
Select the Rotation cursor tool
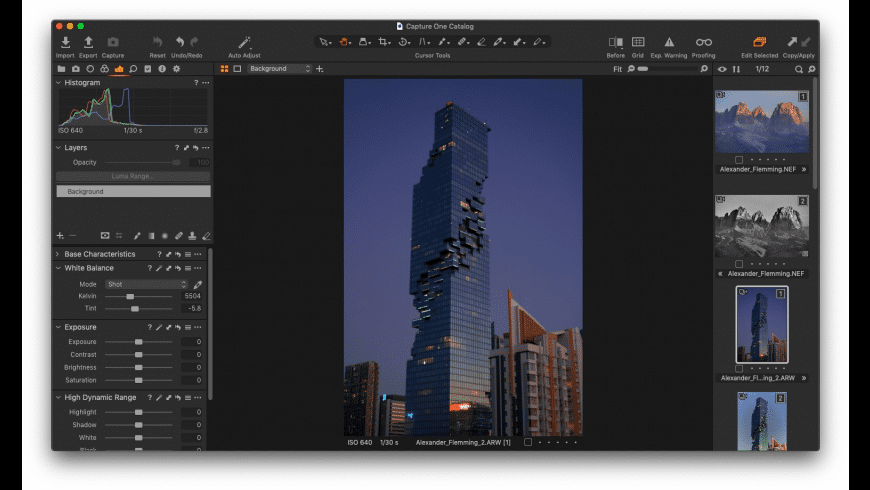click(x=404, y=42)
